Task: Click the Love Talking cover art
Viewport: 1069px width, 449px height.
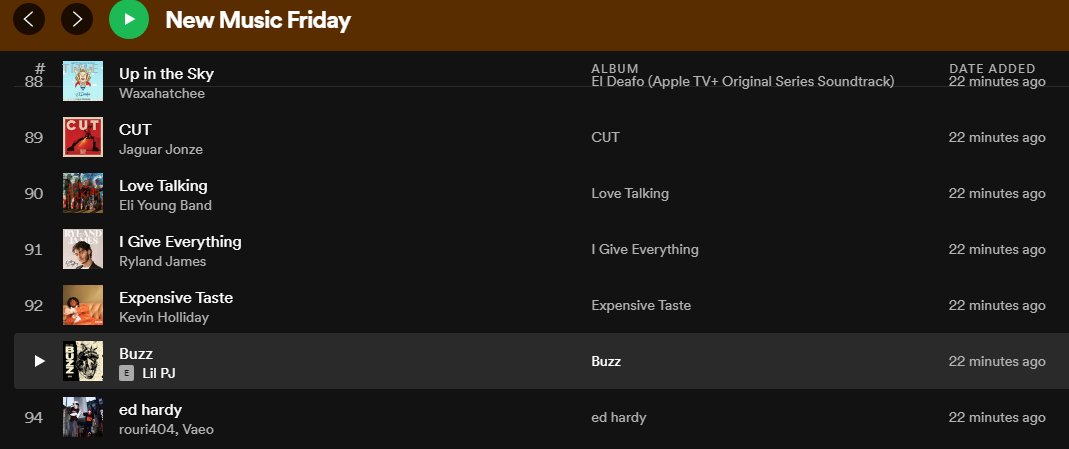Action: click(83, 193)
